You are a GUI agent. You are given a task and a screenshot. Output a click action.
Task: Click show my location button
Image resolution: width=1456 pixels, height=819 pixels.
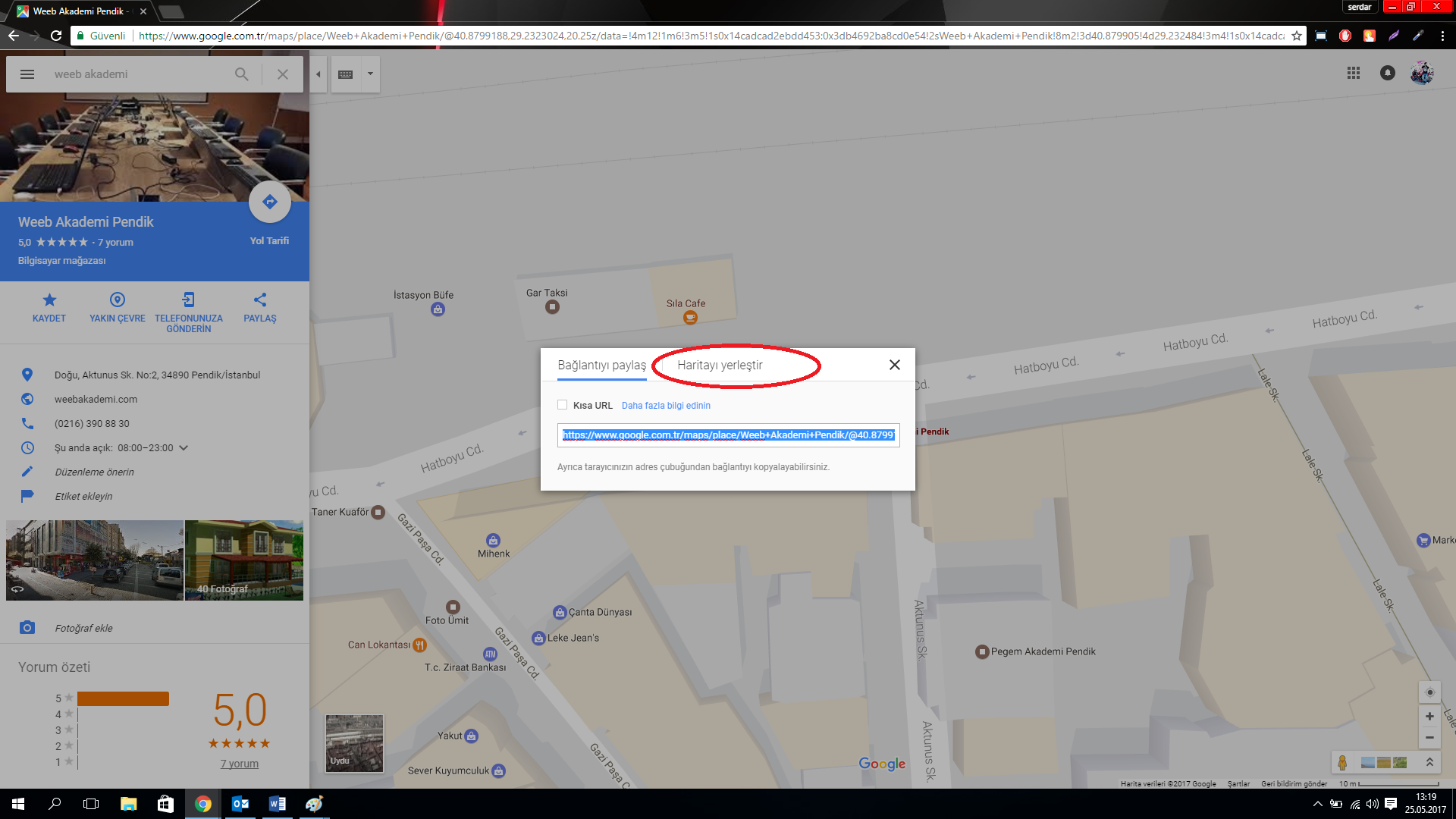(1430, 692)
